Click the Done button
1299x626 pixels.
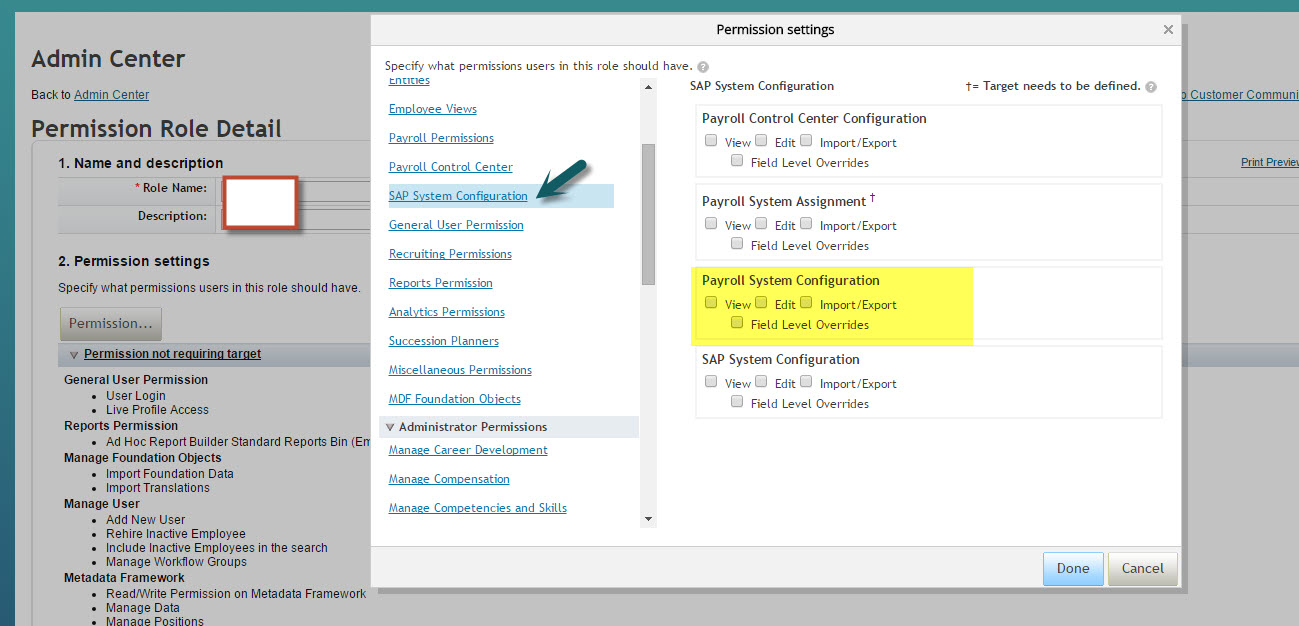pyautogui.click(x=1073, y=568)
